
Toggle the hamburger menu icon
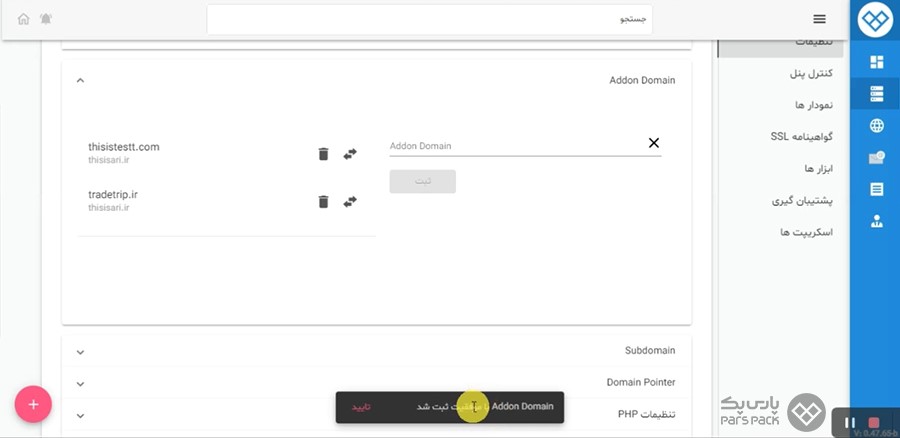pos(820,19)
